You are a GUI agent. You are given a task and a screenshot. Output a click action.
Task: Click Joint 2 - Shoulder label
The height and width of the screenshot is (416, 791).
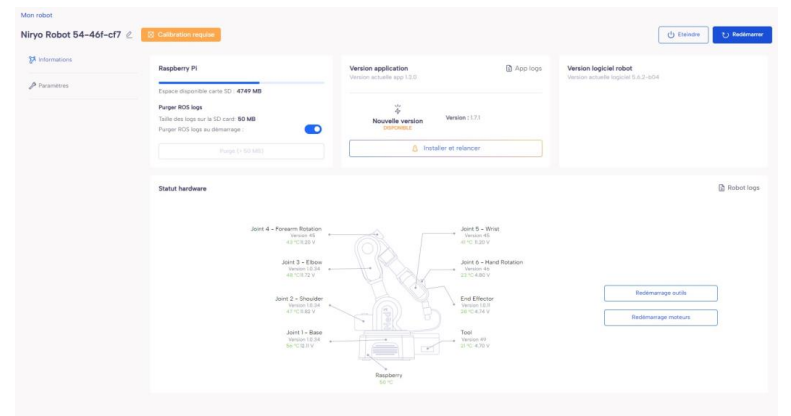(299, 299)
